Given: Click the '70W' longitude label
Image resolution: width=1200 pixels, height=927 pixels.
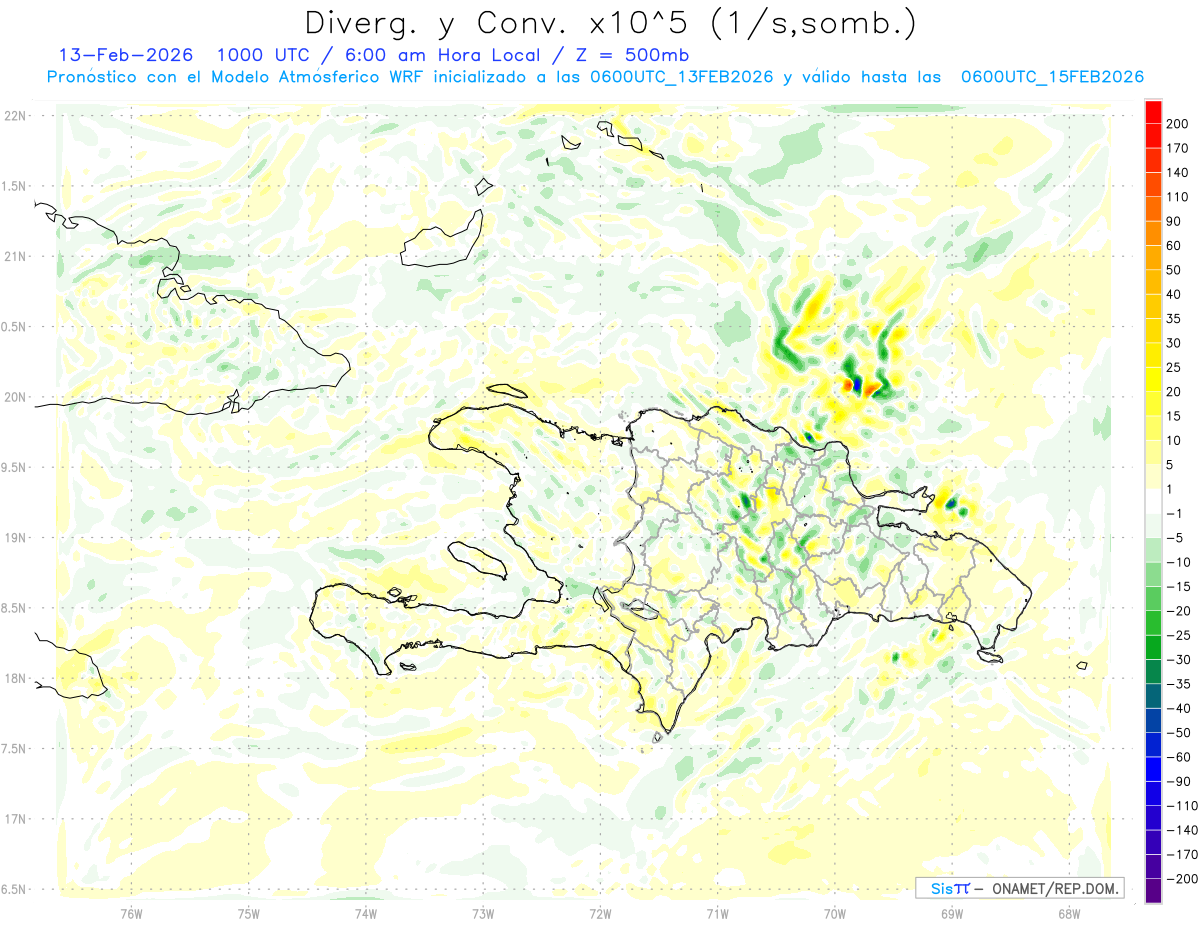Looking at the screenshot, I should point(835,913).
